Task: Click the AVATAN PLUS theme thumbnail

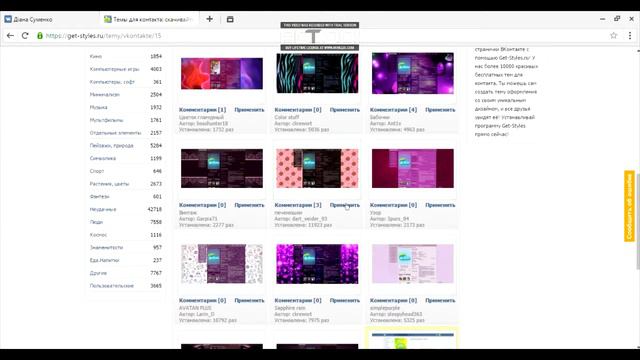Action: click(x=222, y=264)
